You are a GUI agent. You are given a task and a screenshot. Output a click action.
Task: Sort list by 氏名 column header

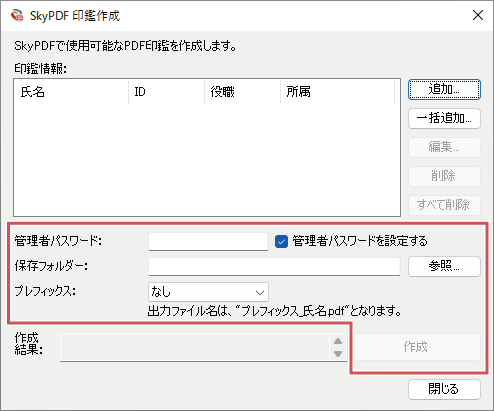71,92
